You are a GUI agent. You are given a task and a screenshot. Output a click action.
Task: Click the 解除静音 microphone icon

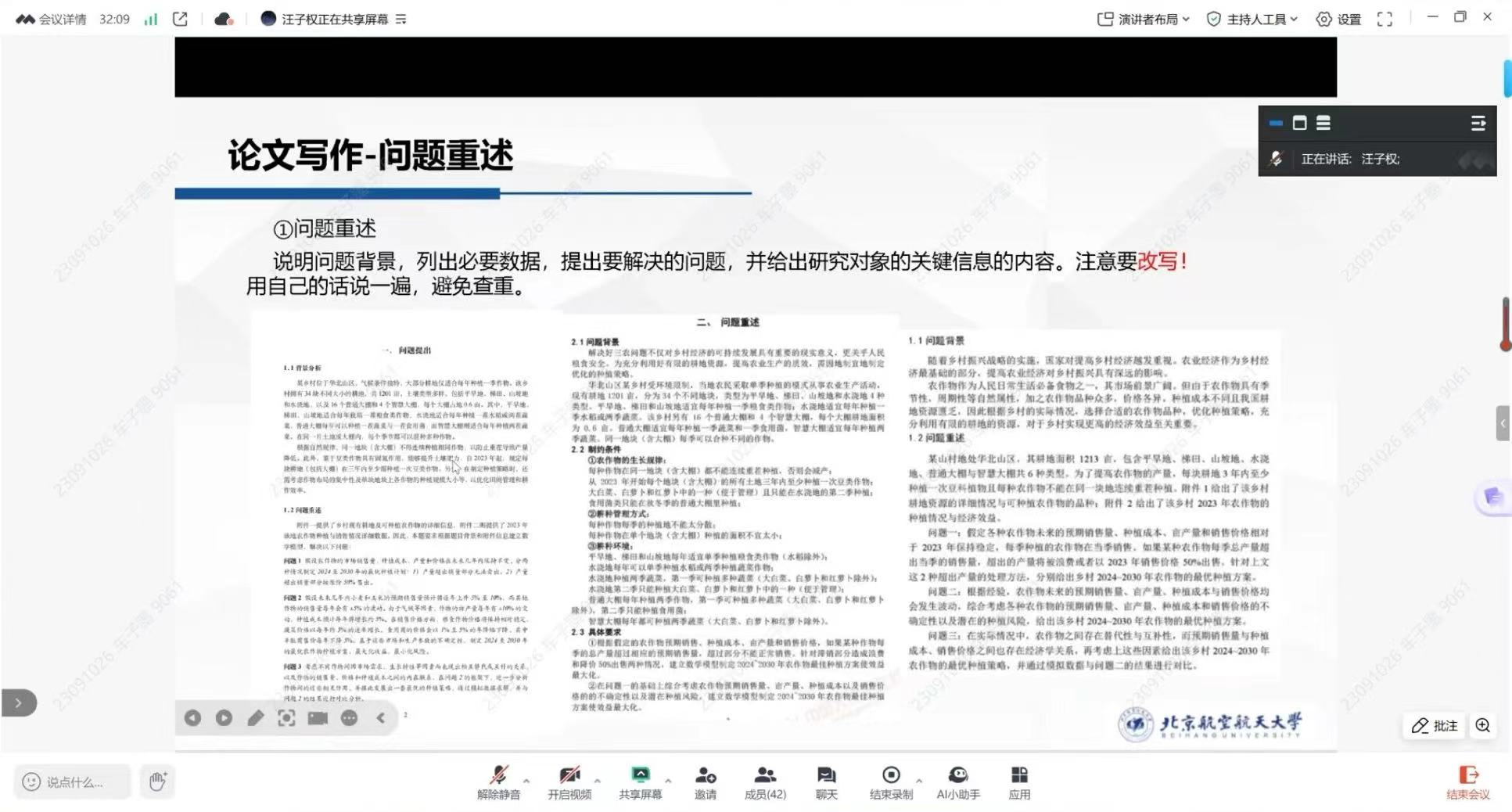498,775
